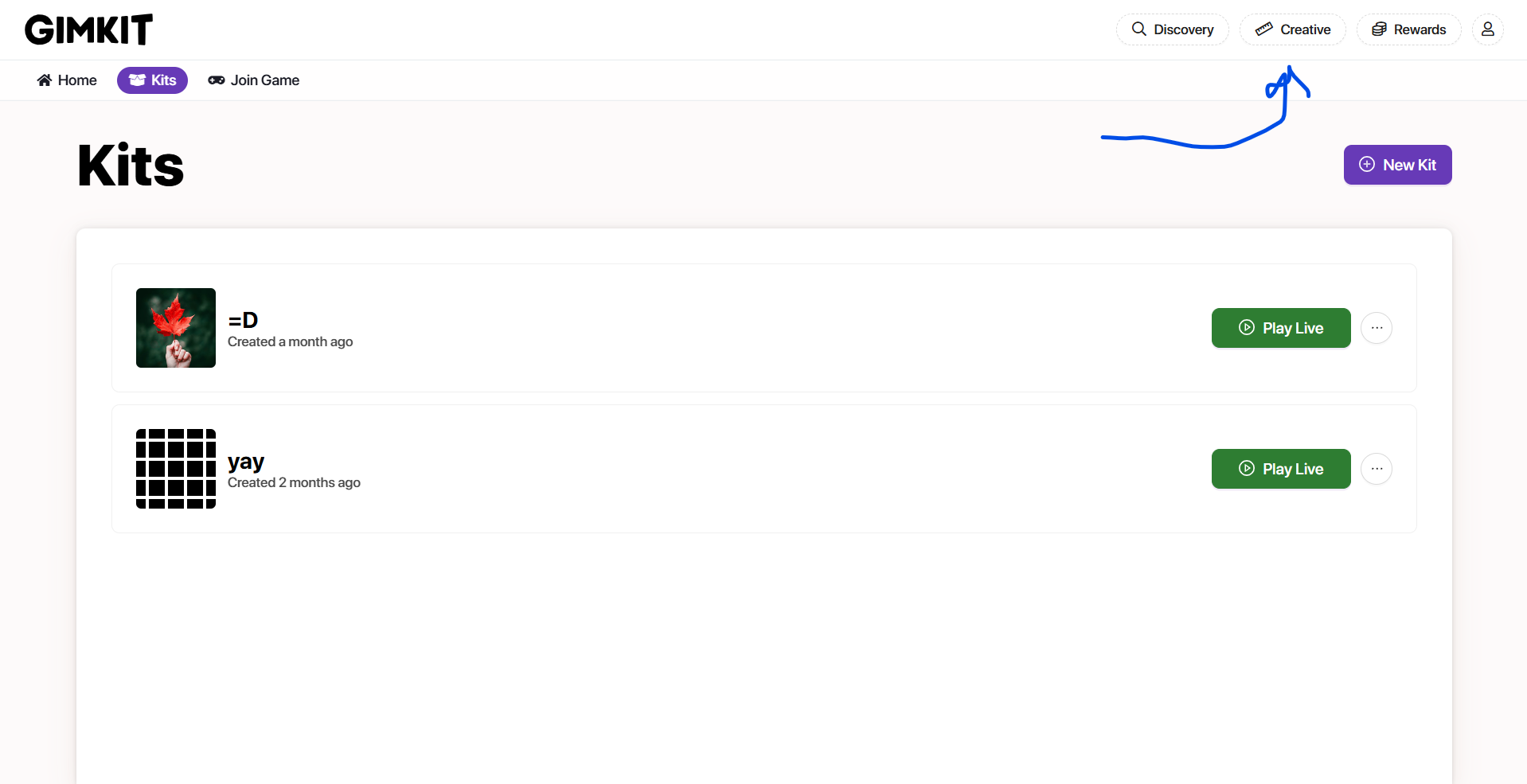Click the play icon on the '=D' kit

[x=1246, y=328]
